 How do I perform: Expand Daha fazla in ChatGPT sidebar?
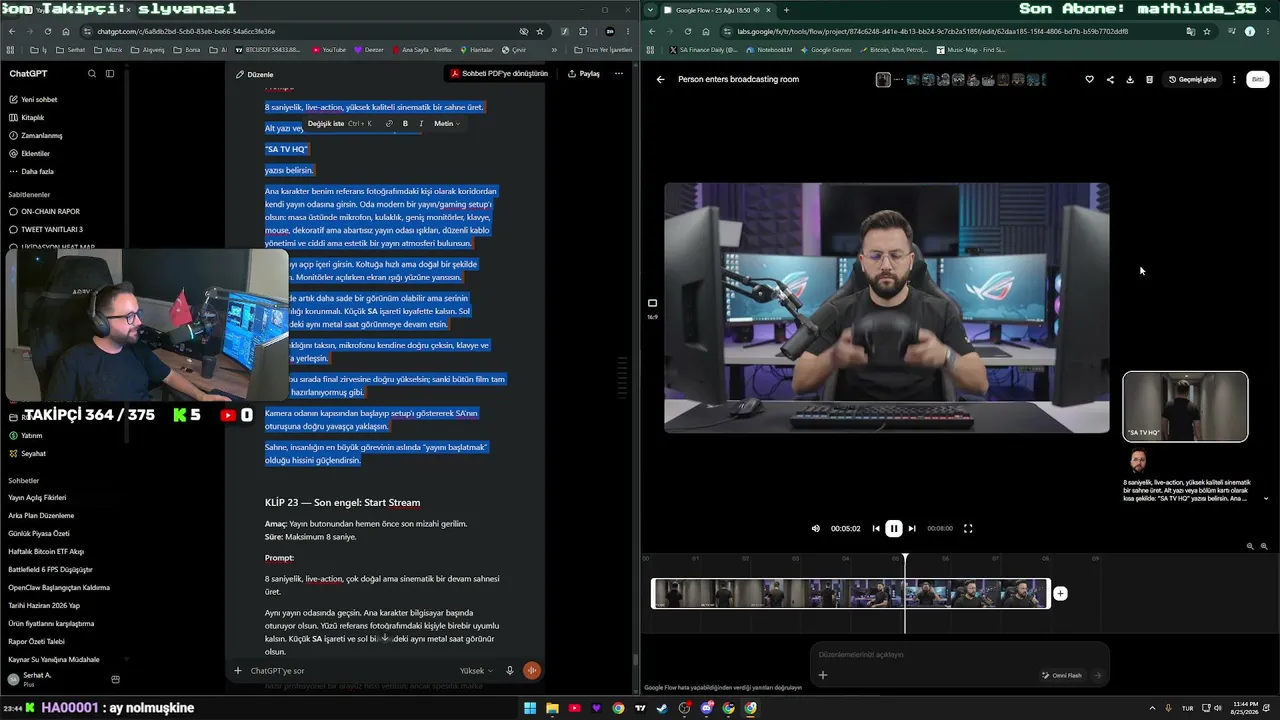tap(37, 171)
